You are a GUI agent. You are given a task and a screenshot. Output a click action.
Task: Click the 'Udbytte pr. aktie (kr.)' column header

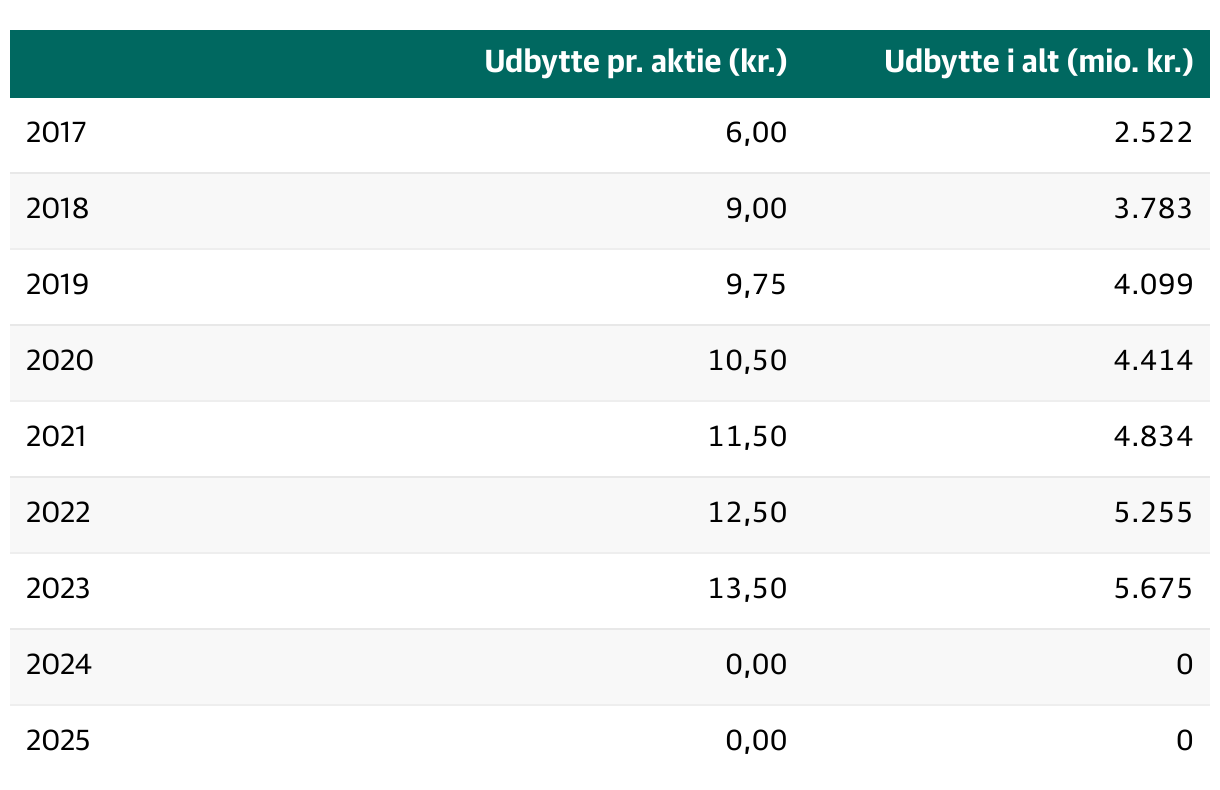click(636, 63)
